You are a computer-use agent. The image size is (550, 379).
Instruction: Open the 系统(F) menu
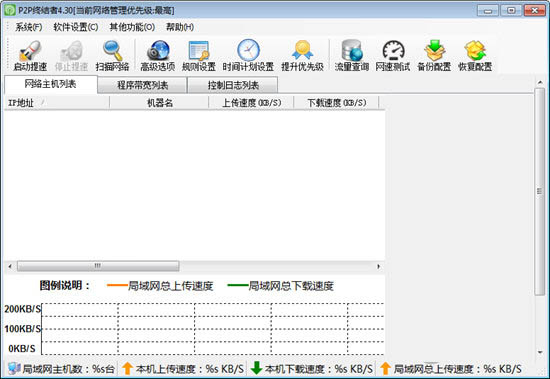(x=28, y=27)
